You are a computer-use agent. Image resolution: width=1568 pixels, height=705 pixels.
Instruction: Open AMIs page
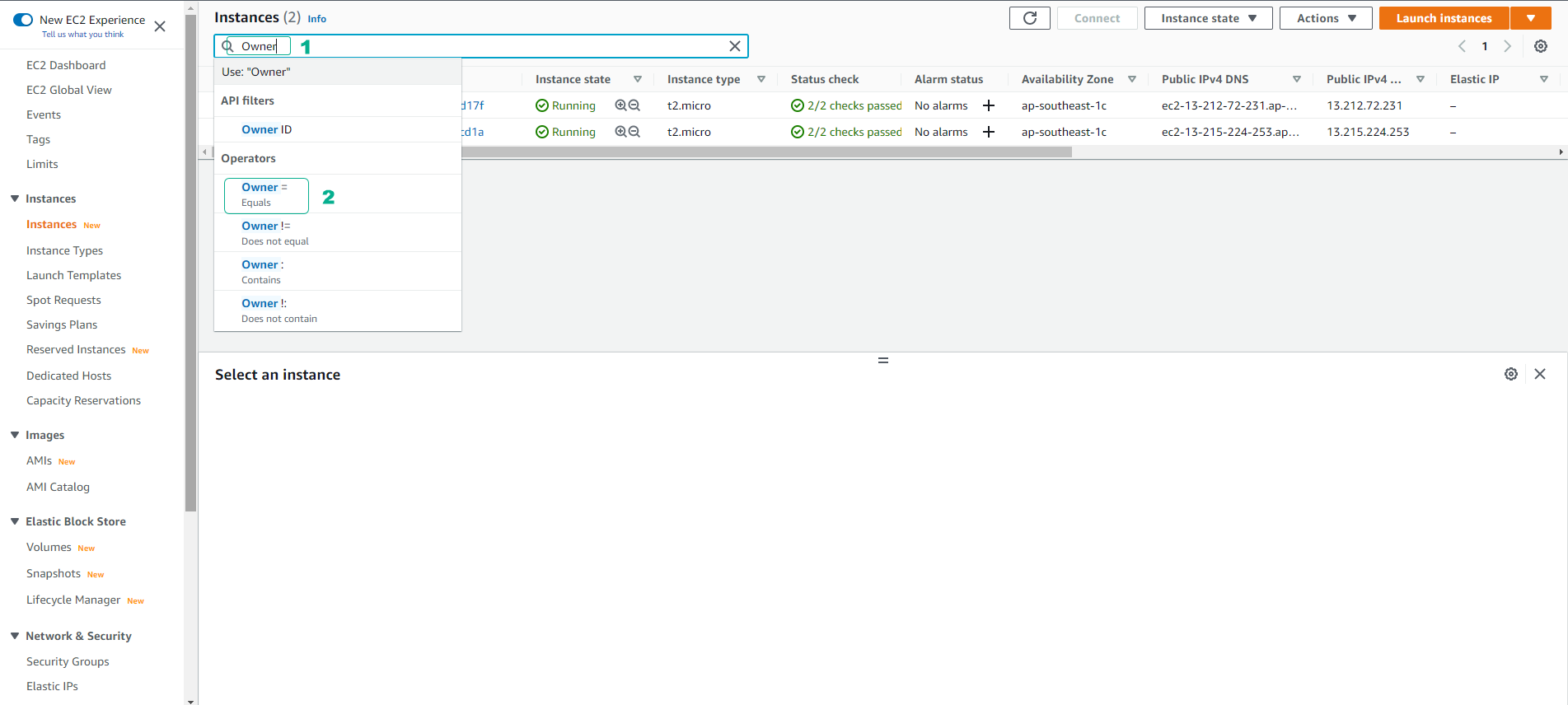[x=39, y=460]
